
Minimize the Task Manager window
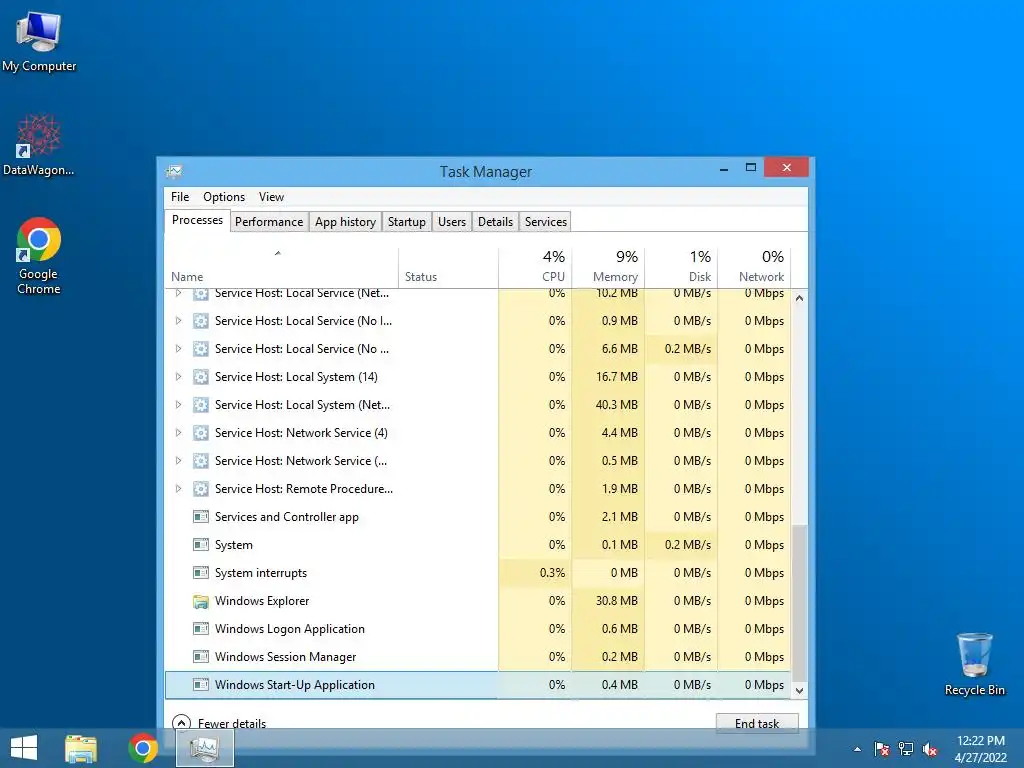(x=724, y=168)
